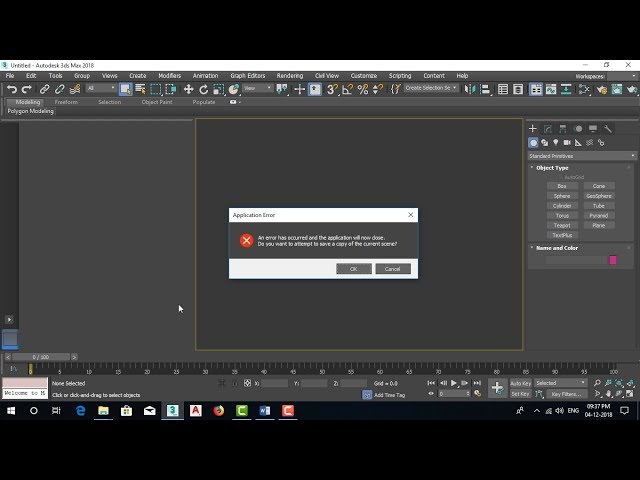
Task: Activate Select and Move tool
Action: [188, 89]
